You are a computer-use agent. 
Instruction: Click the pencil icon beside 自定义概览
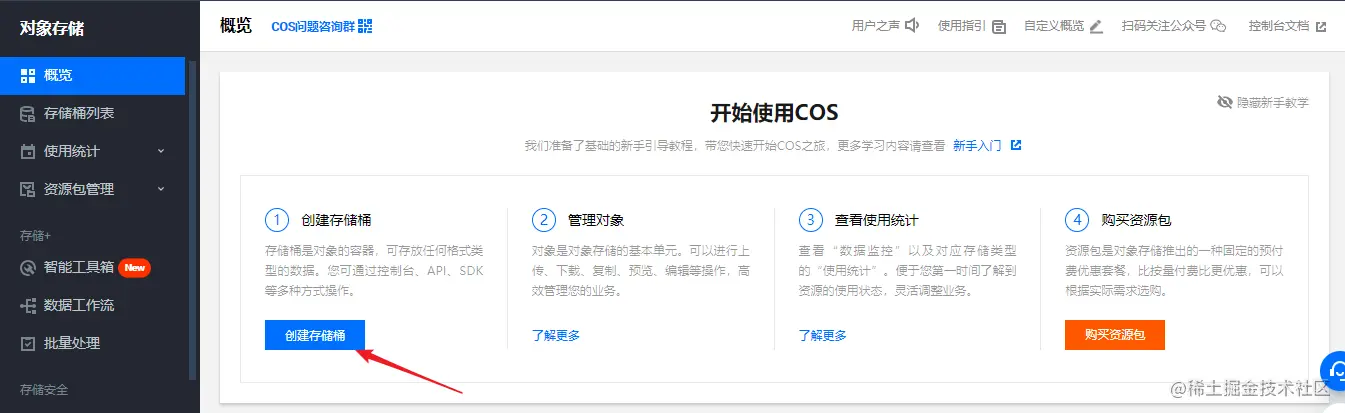[1096, 26]
